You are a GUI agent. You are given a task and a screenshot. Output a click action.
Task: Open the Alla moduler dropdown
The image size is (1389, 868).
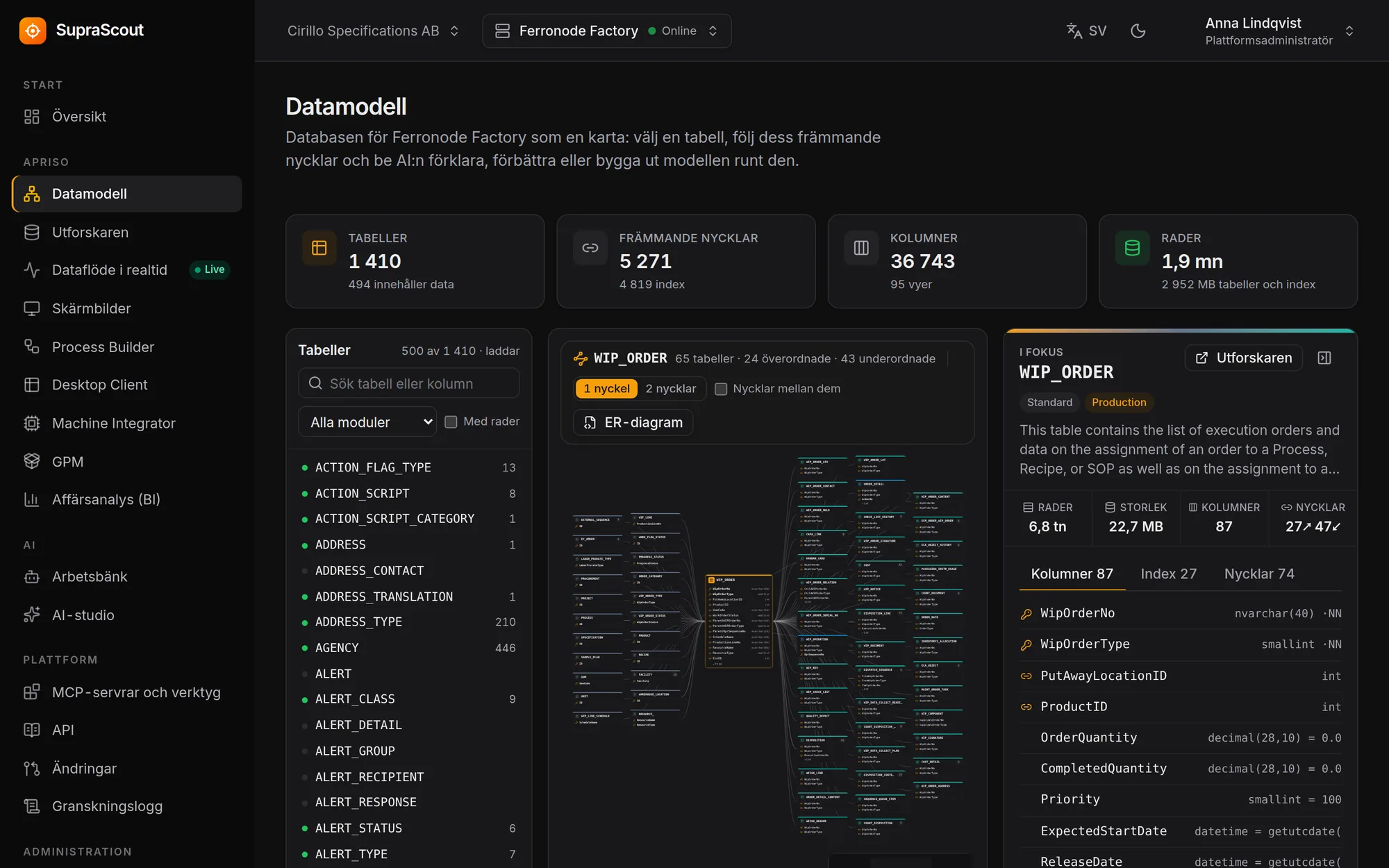pos(367,422)
